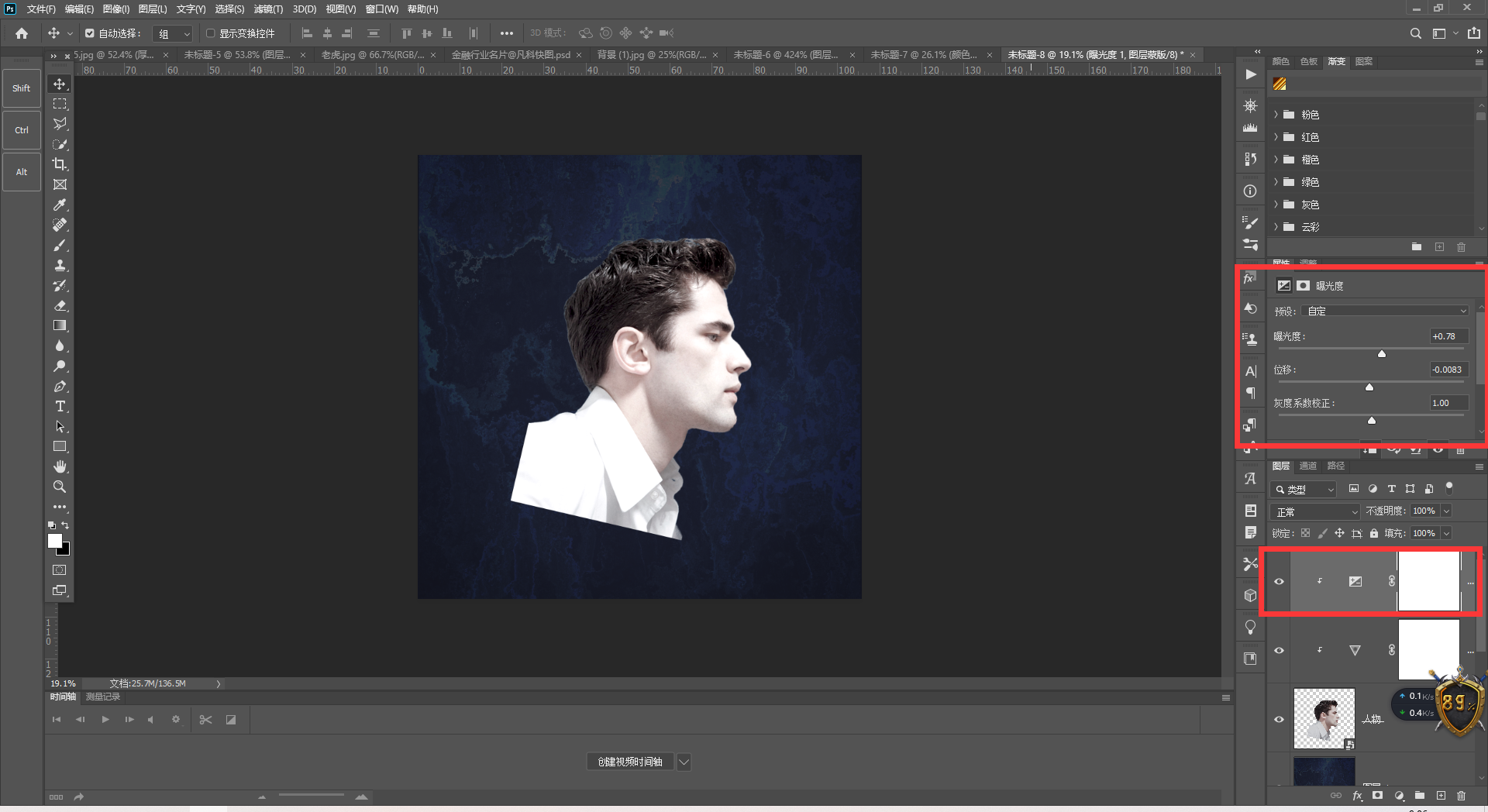Click the exposure (曝光度) slider handle
Image resolution: width=1488 pixels, height=812 pixels.
1382,354
